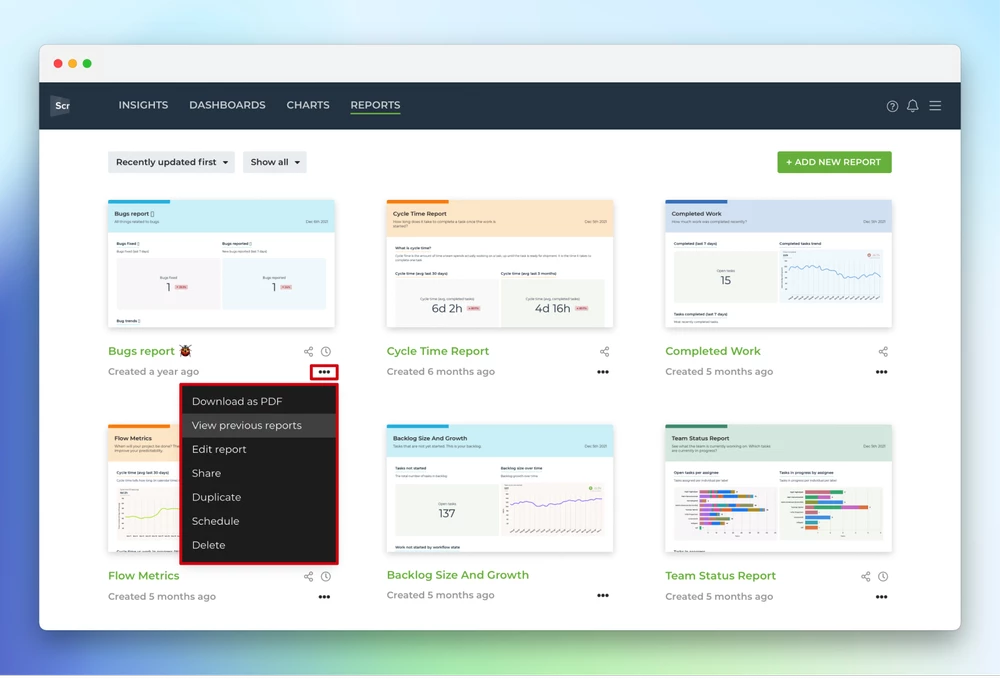Open three-dot menu for Completed Work
The width and height of the screenshot is (1000, 684).
[881, 372]
